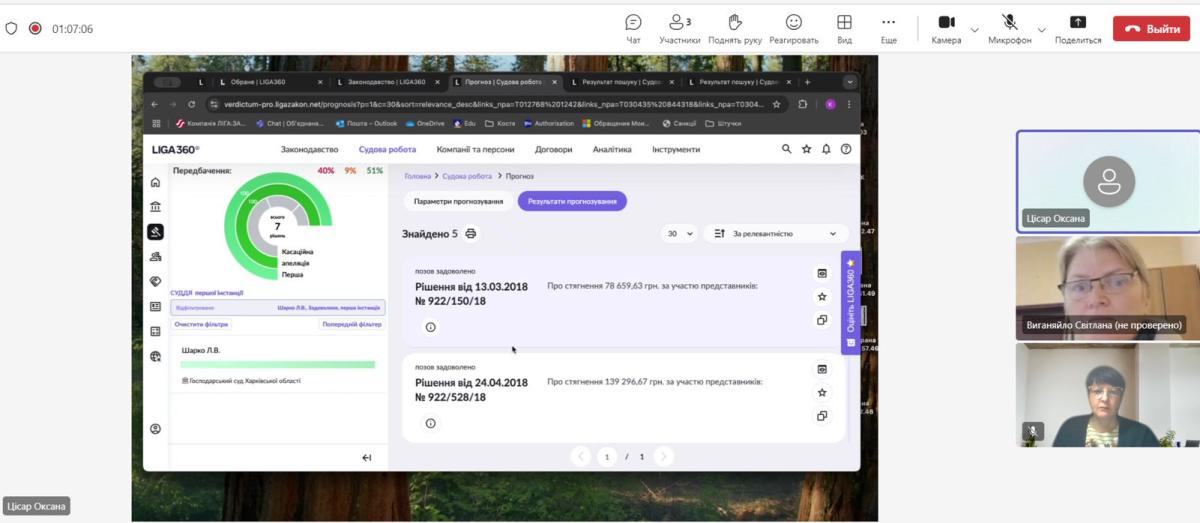The image size is (1200, 523).
Task: Expand the camera options chevron
Action: pyautogui.click(x=975, y=30)
